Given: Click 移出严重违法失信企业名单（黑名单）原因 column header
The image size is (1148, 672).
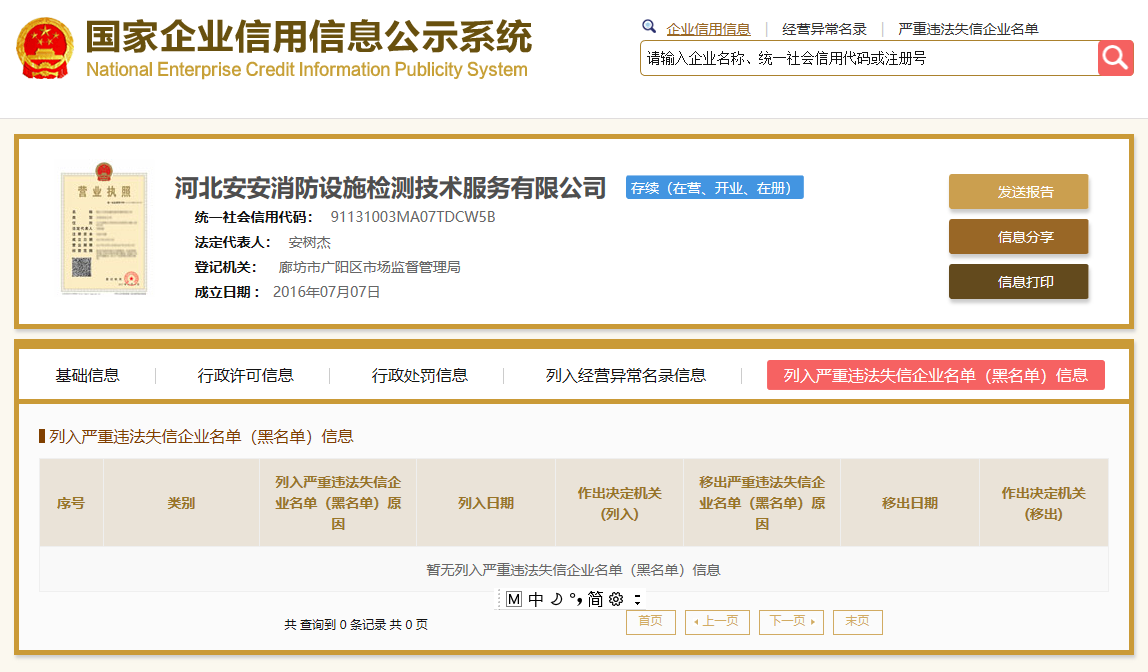Looking at the screenshot, I should [762, 503].
